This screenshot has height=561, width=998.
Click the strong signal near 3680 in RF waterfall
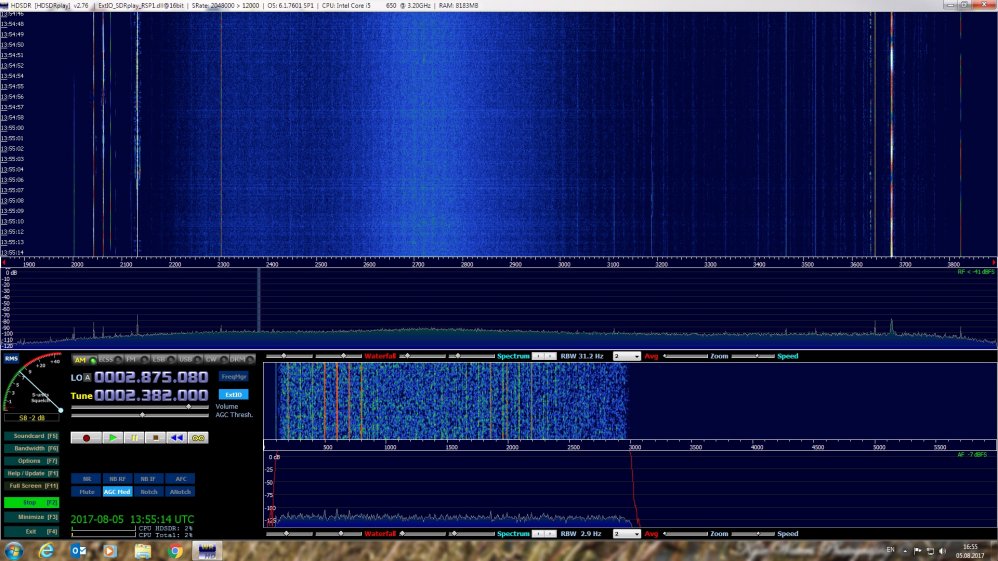(891, 134)
